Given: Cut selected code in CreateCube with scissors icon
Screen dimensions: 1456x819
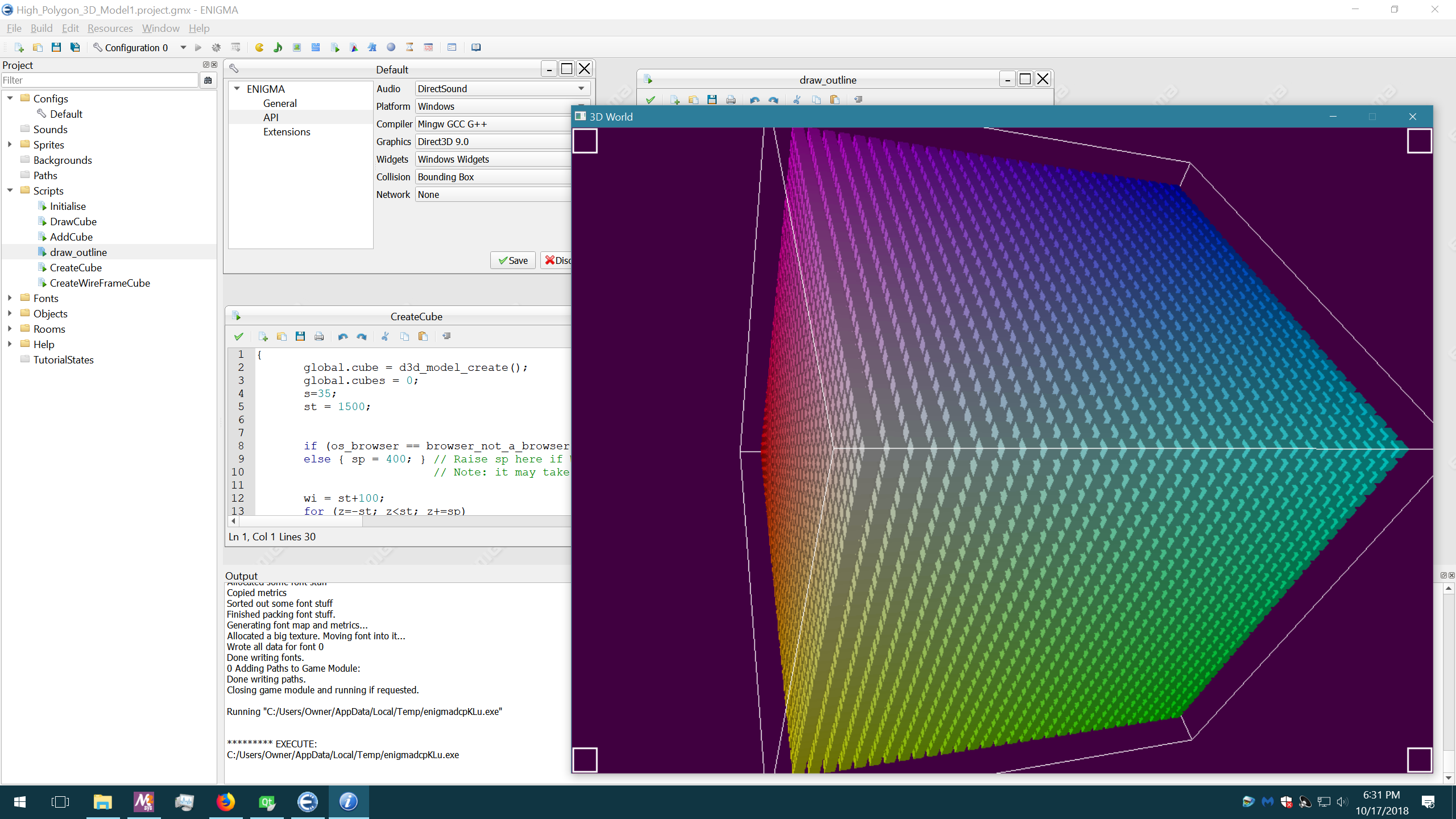Looking at the screenshot, I should (385, 336).
